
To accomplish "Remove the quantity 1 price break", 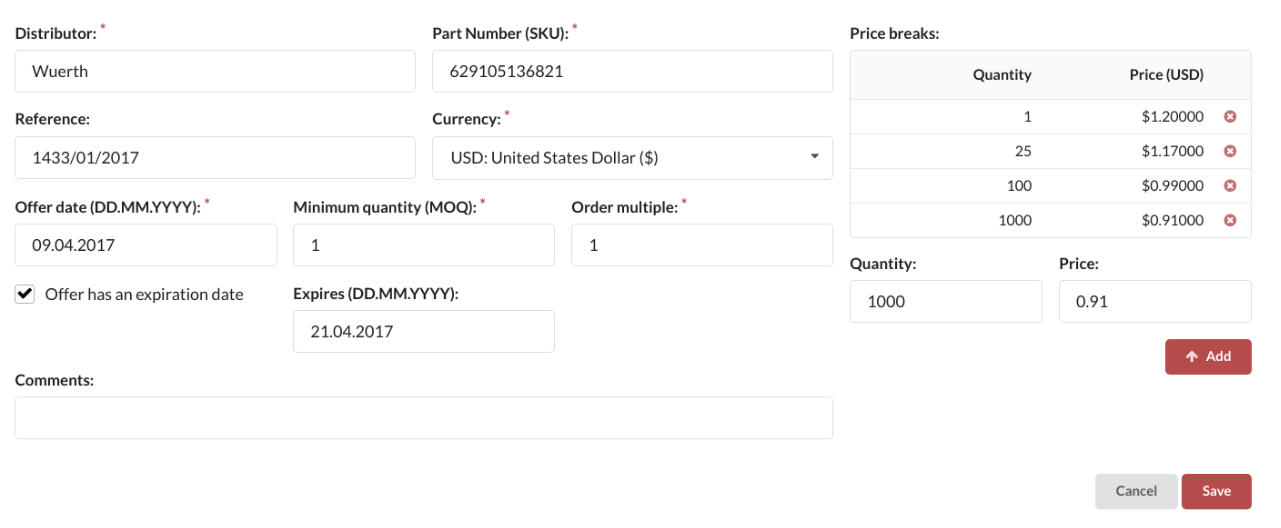I will point(1231,117).
